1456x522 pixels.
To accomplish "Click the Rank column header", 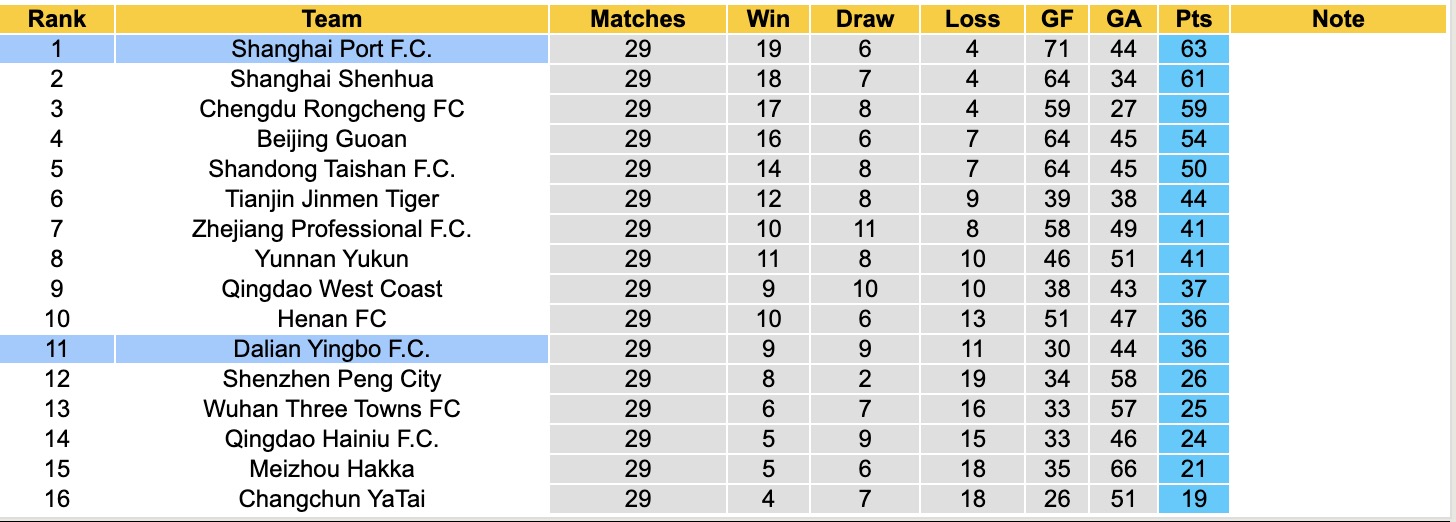I will click(57, 19).
